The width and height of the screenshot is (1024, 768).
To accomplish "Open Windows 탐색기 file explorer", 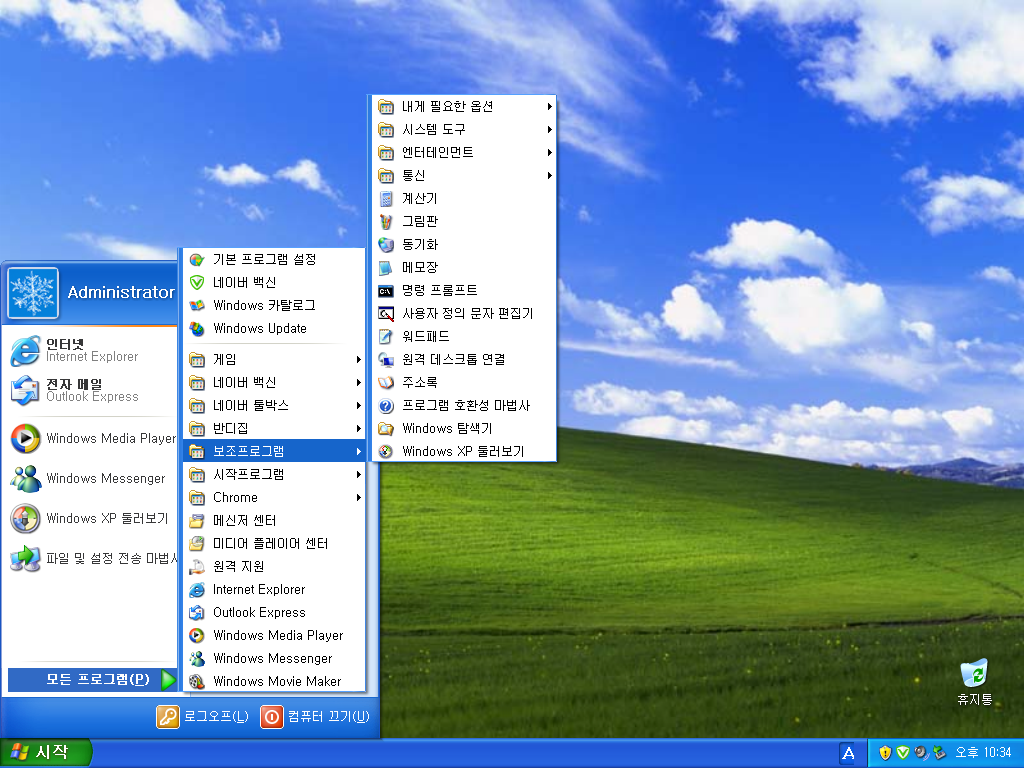I will [x=446, y=428].
